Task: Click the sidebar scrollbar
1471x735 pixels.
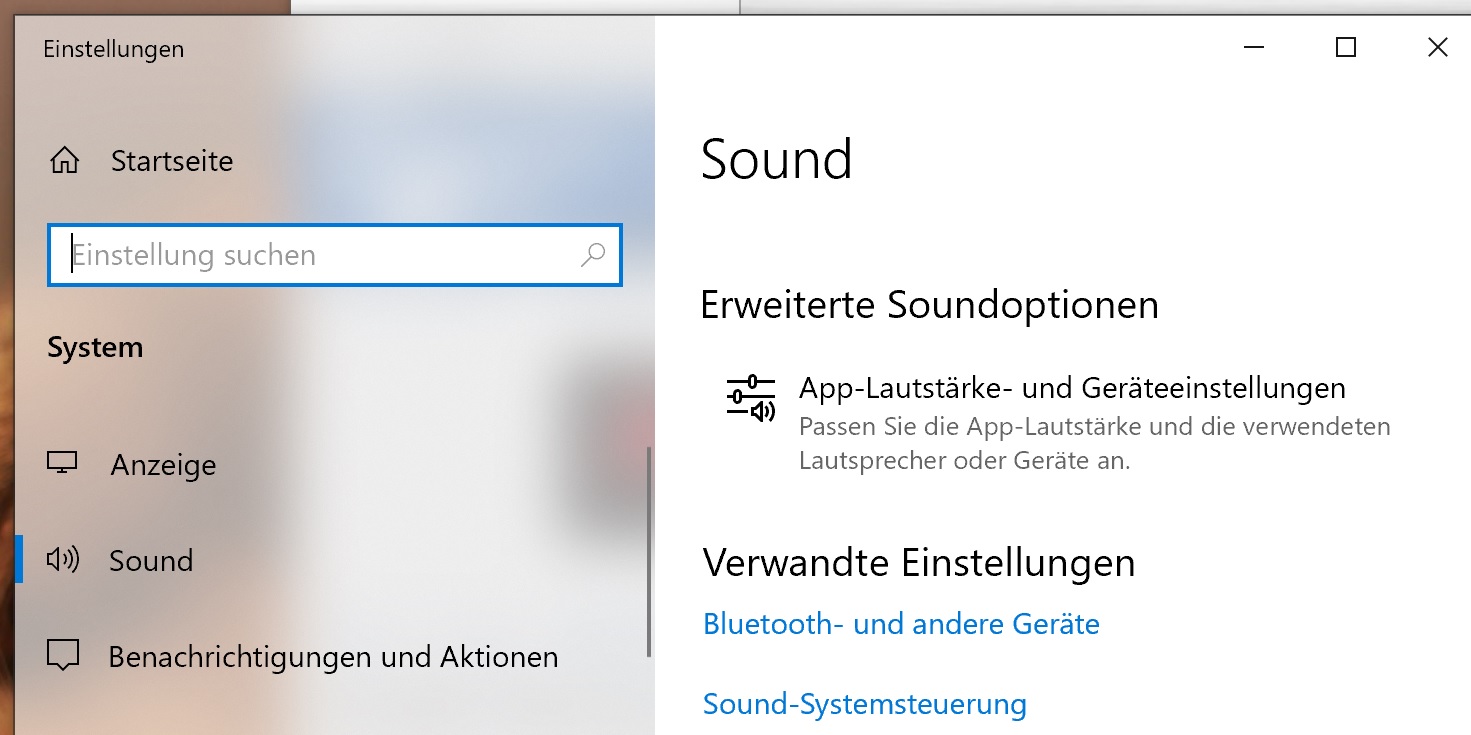Action: pyautogui.click(x=650, y=550)
